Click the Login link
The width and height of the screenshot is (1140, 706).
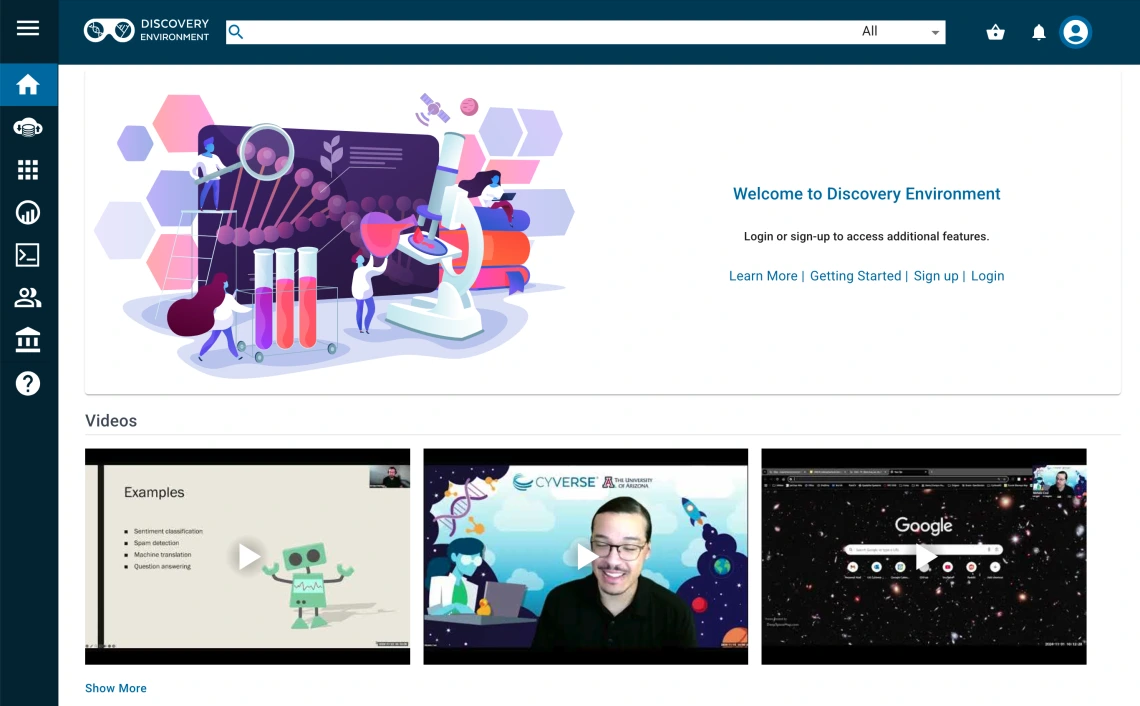tap(987, 276)
